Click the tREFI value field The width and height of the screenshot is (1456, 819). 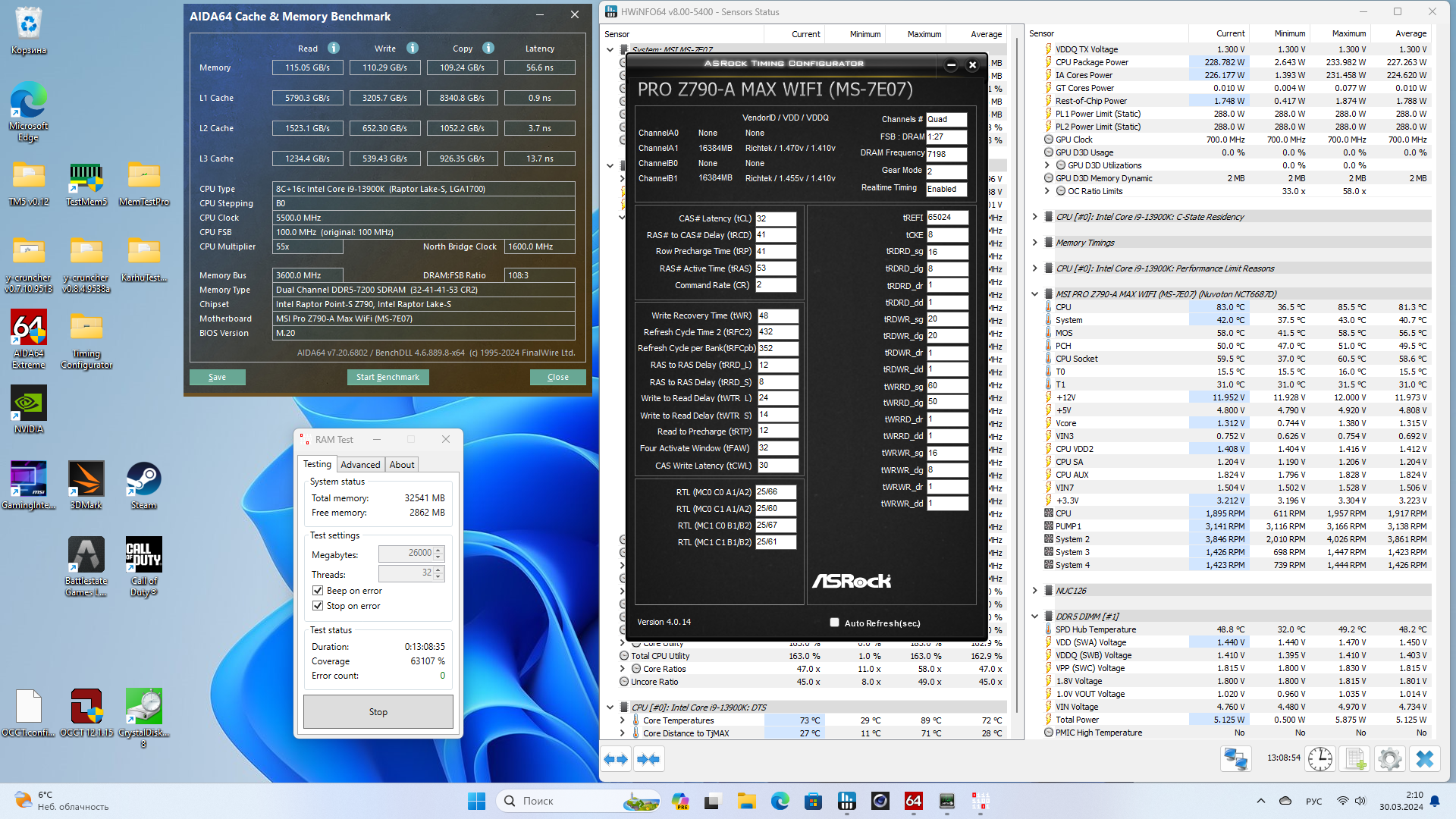click(x=947, y=218)
